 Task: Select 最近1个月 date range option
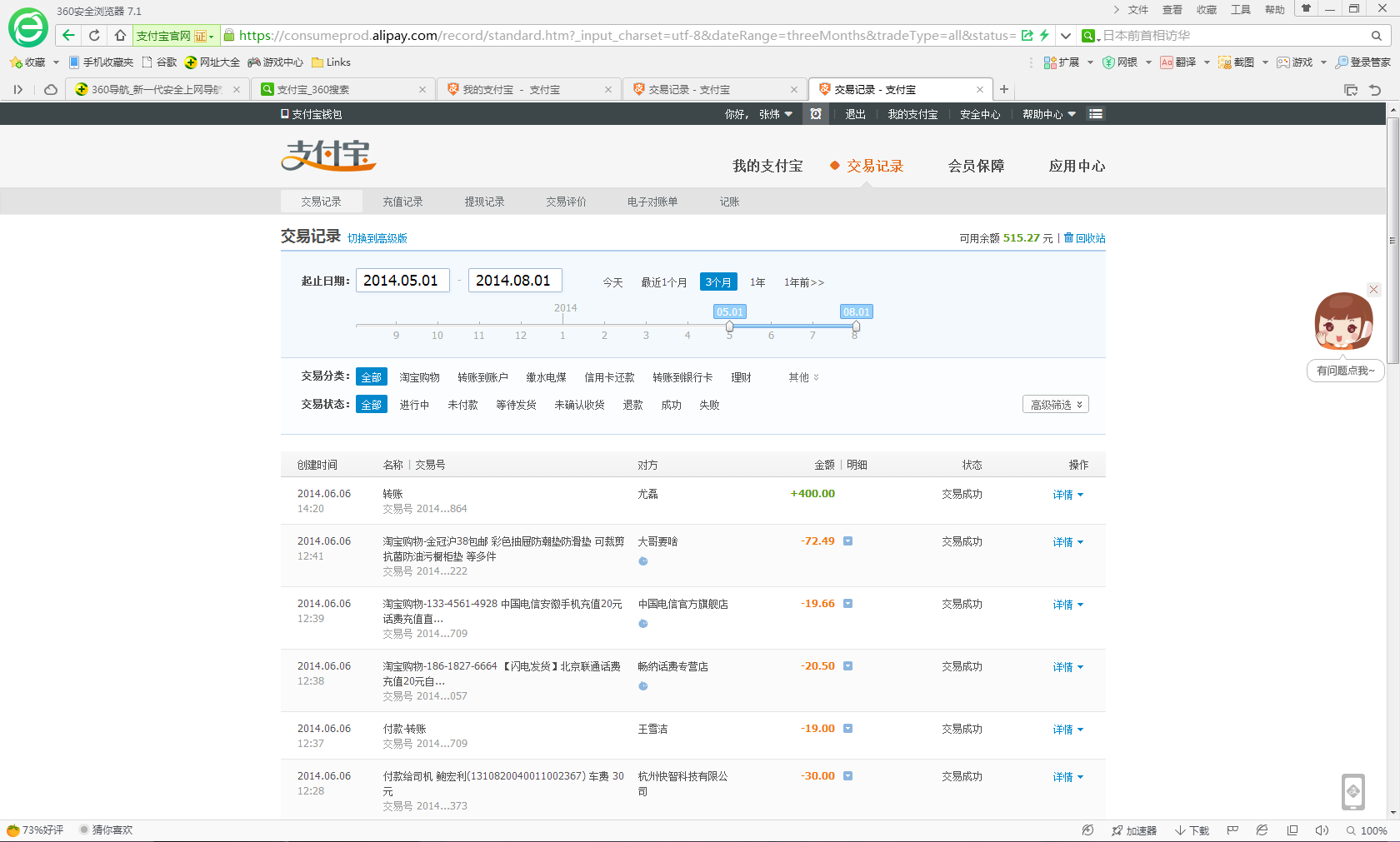pyautogui.click(x=663, y=282)
